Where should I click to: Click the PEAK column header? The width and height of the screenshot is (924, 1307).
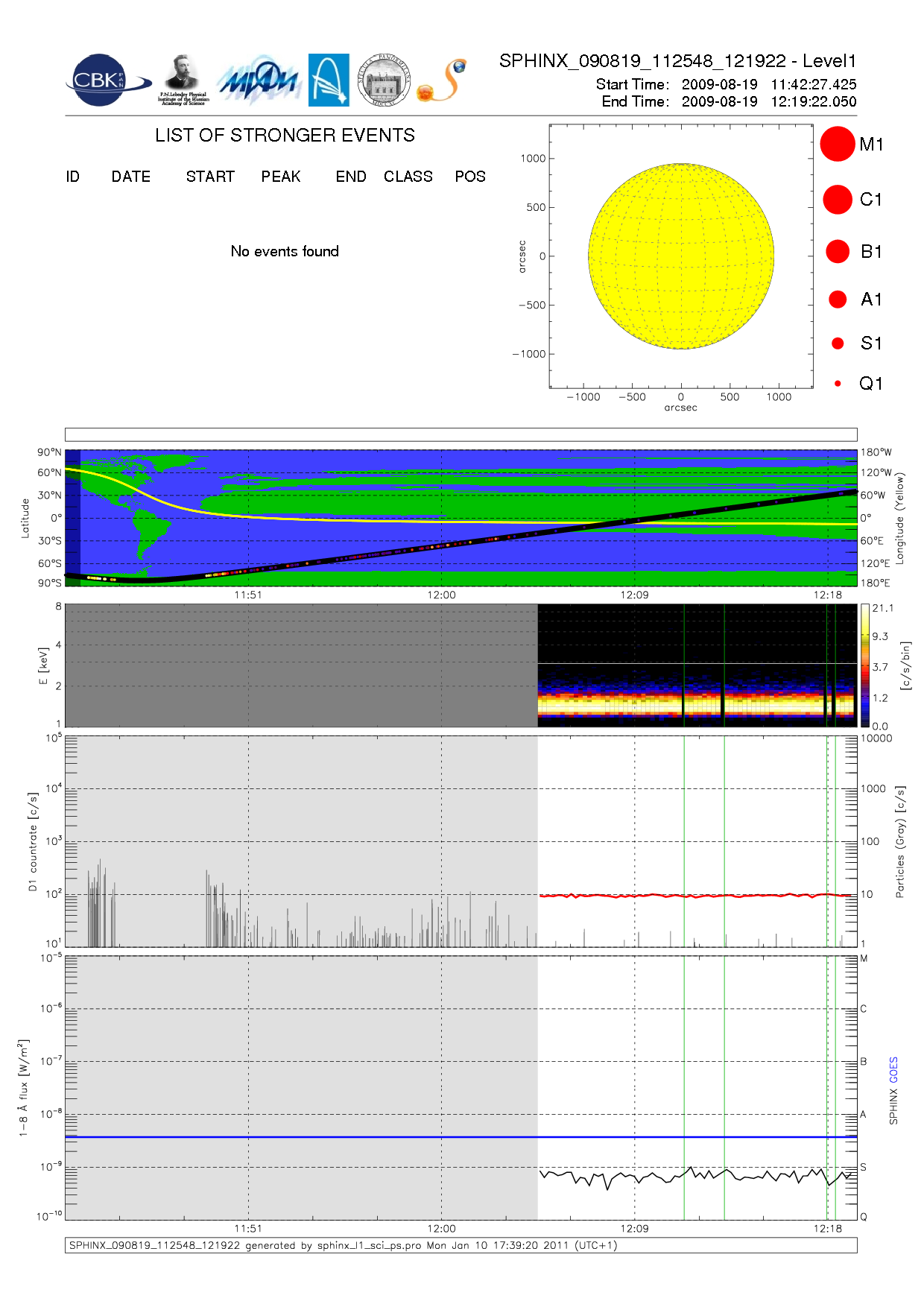(x=281, y=177)
